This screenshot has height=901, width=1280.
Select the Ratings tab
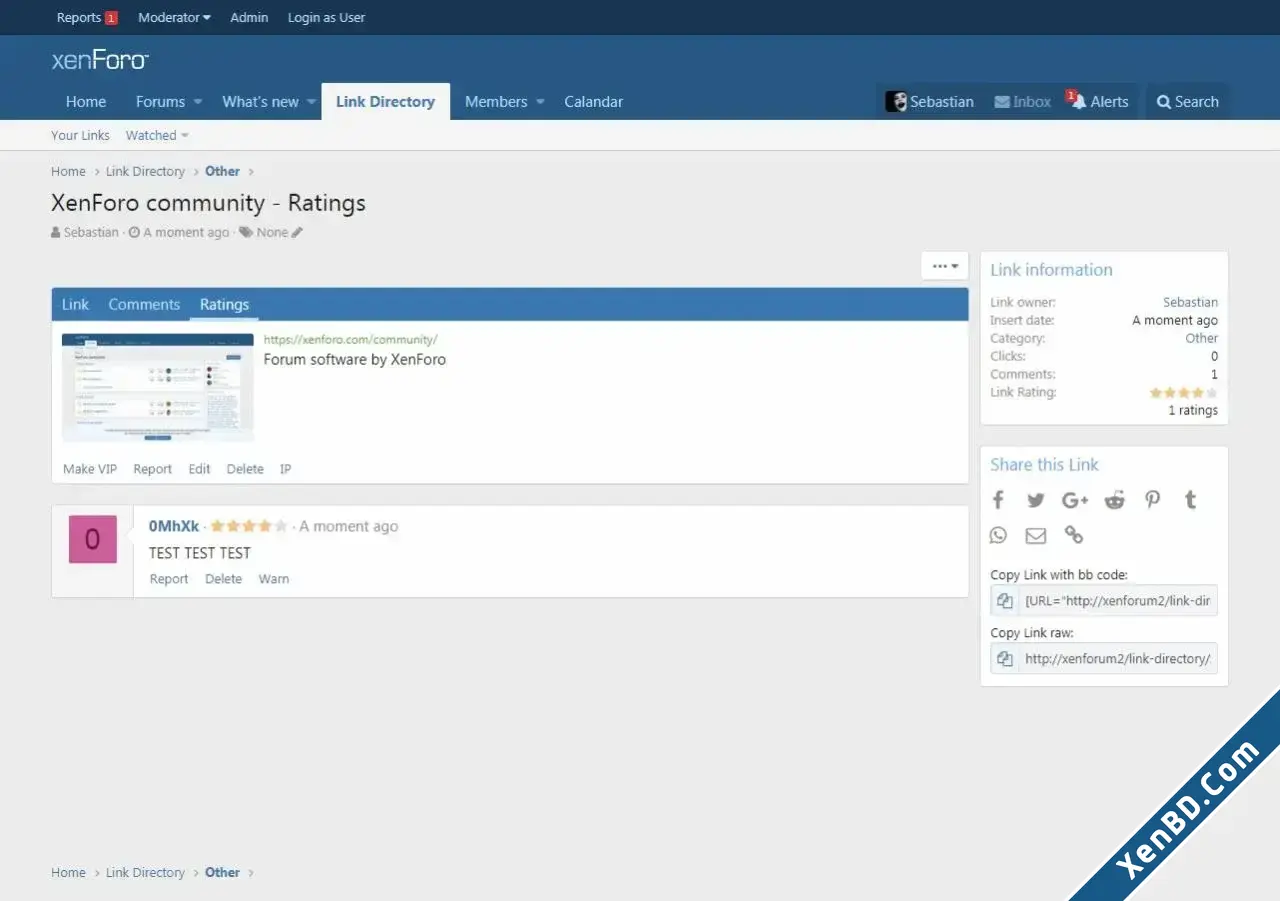click(x=224, y=305)
